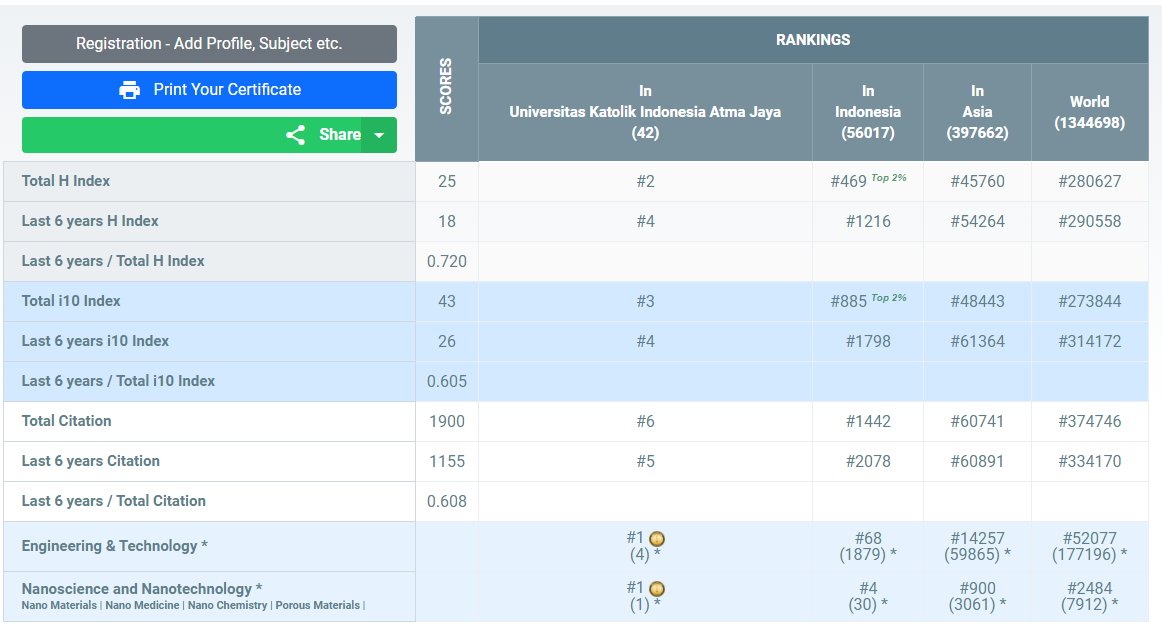The height and width of the screenshot is (627, 1162).
Task: Select the In Asia column header
Action: coord(977,112)
